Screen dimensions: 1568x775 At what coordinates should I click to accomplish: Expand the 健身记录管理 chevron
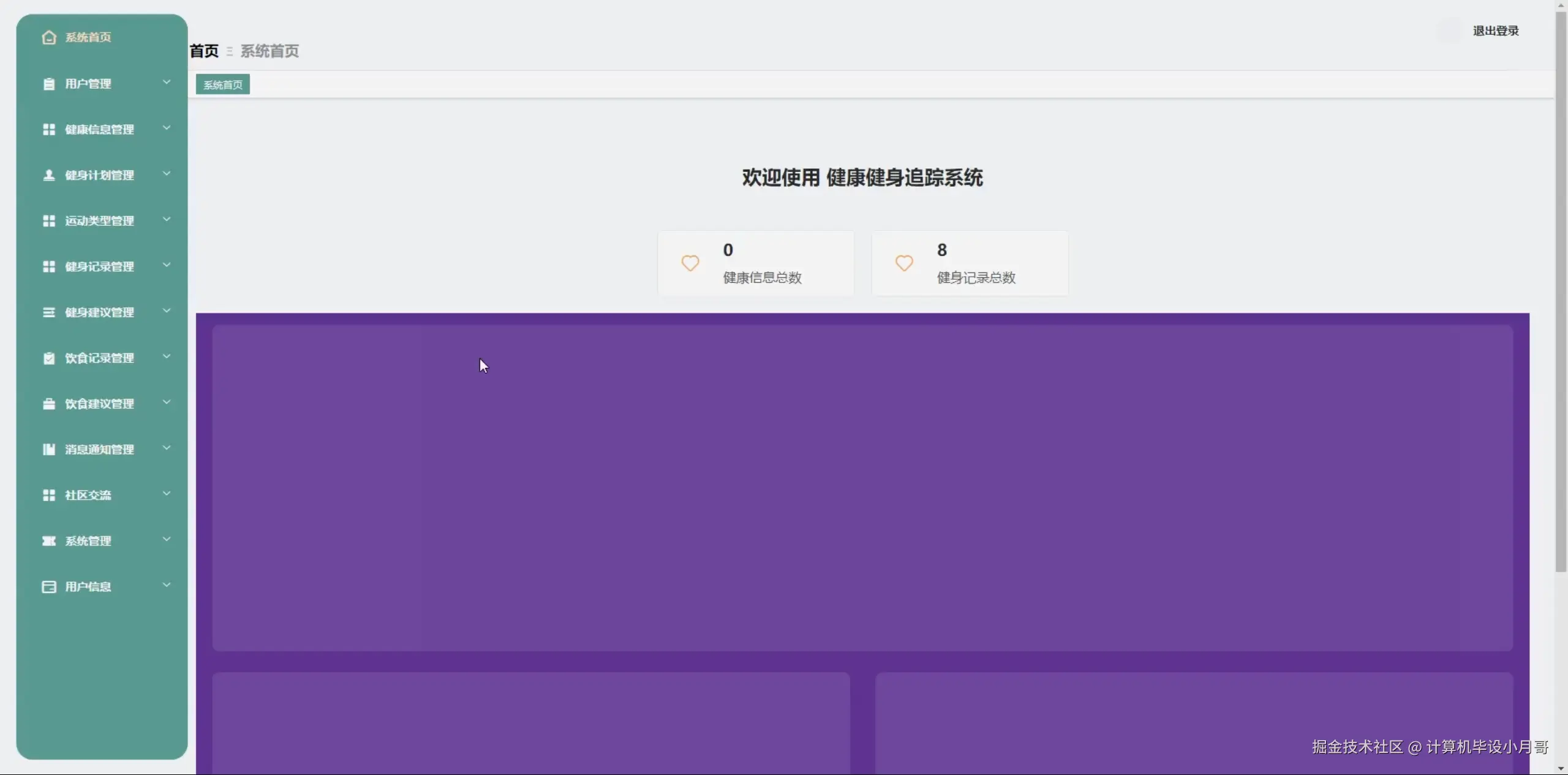coord(166,266)
